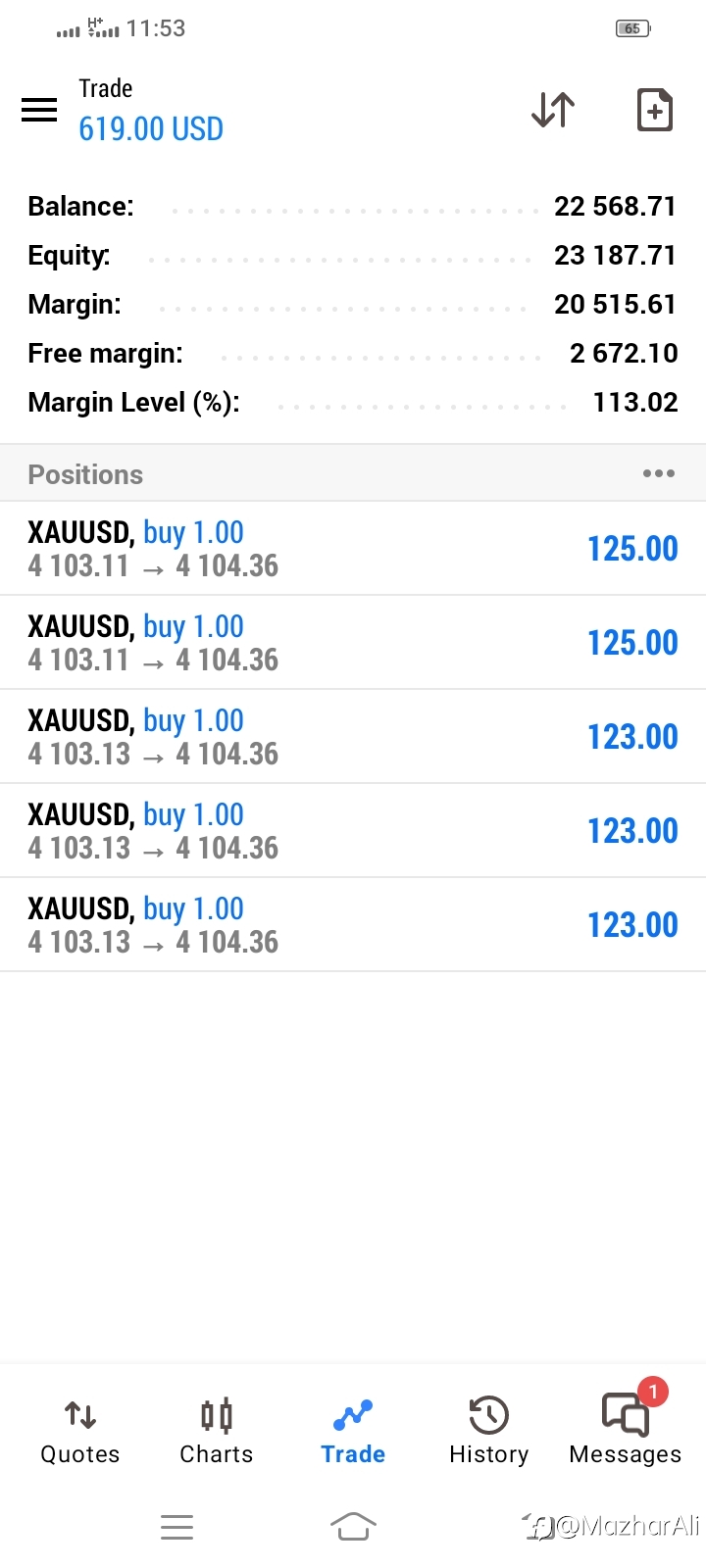706x1568 pixels.
Task: Open Messages with one notification
Action: tap(626, 1429)
